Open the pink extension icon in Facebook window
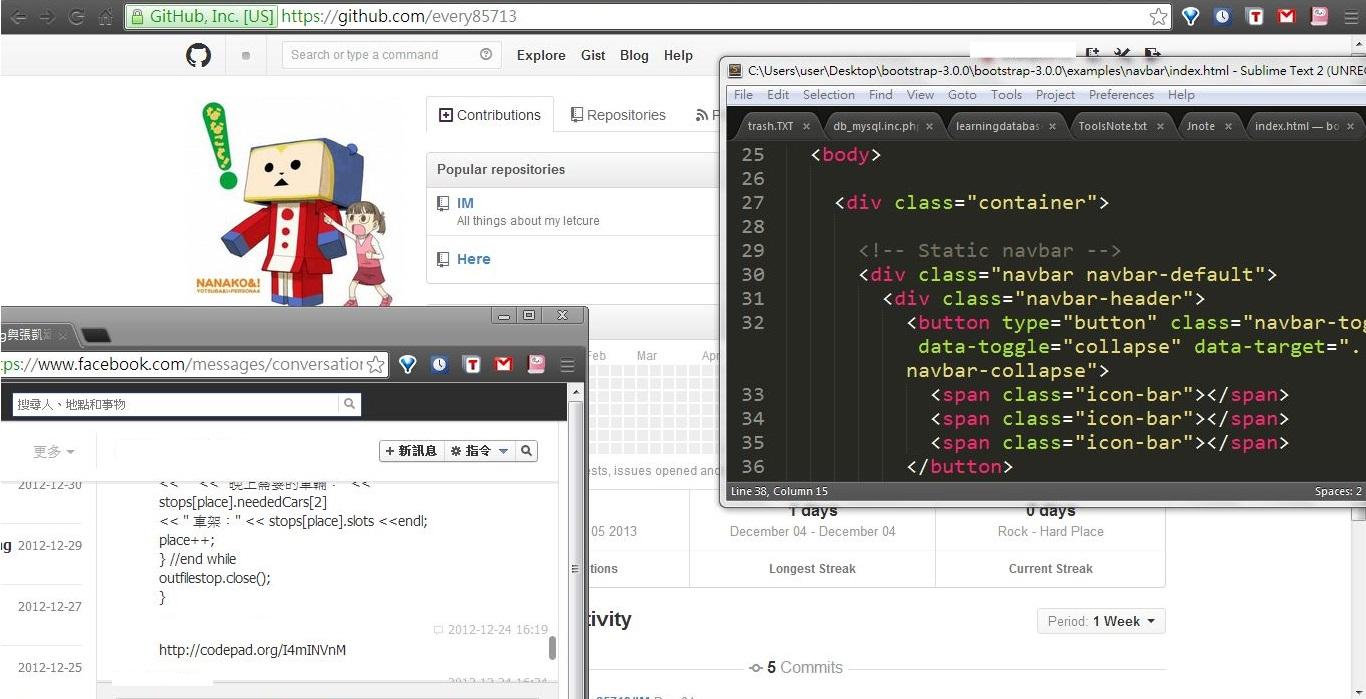The height and width of the screenshot is (699, 1366). (x=536, y=364)
